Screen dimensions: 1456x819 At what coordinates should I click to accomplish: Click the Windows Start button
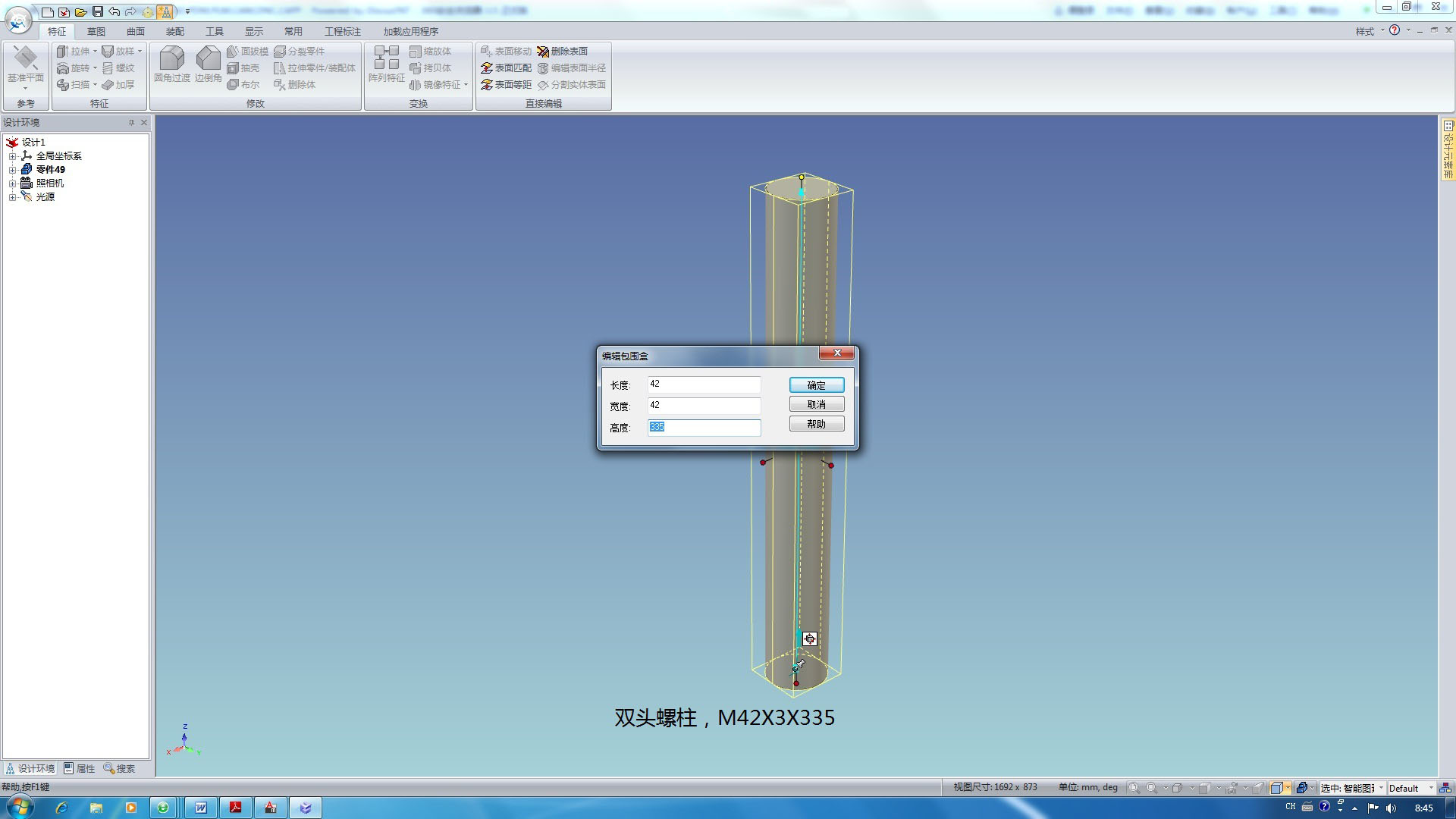pos(20,807)
